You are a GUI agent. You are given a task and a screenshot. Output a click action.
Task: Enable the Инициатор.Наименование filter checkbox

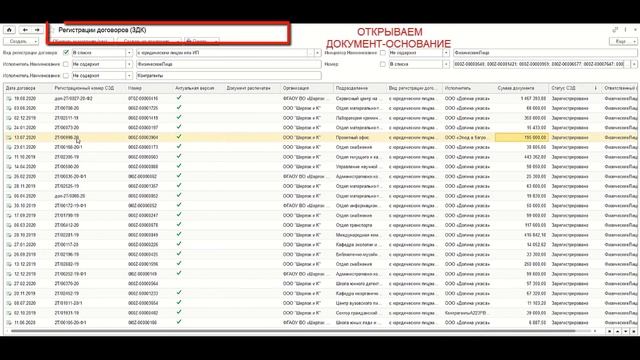[382, 53]
